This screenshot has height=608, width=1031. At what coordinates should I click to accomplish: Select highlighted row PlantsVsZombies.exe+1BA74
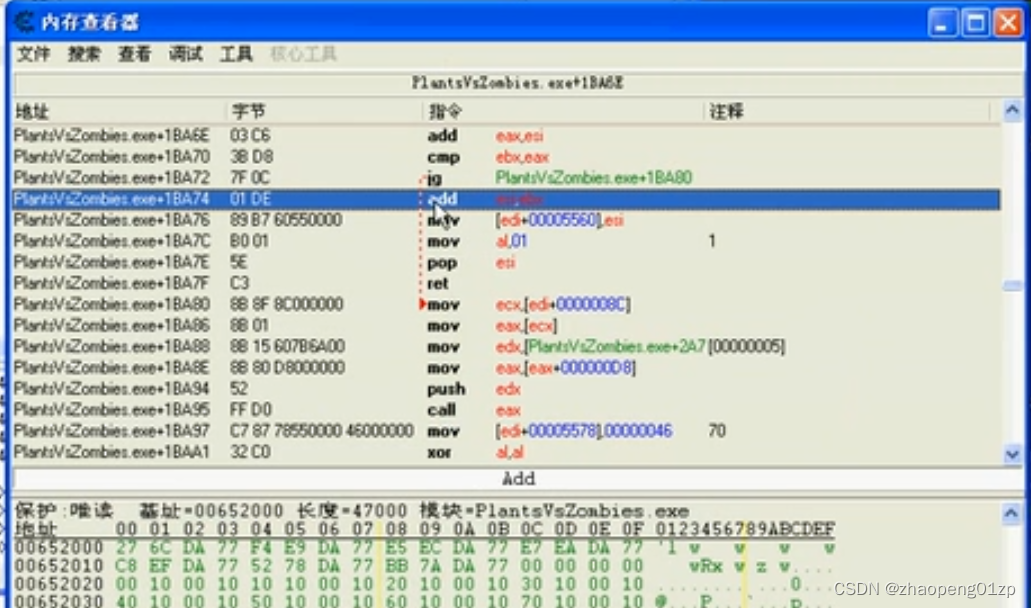[x=506, y=199]
